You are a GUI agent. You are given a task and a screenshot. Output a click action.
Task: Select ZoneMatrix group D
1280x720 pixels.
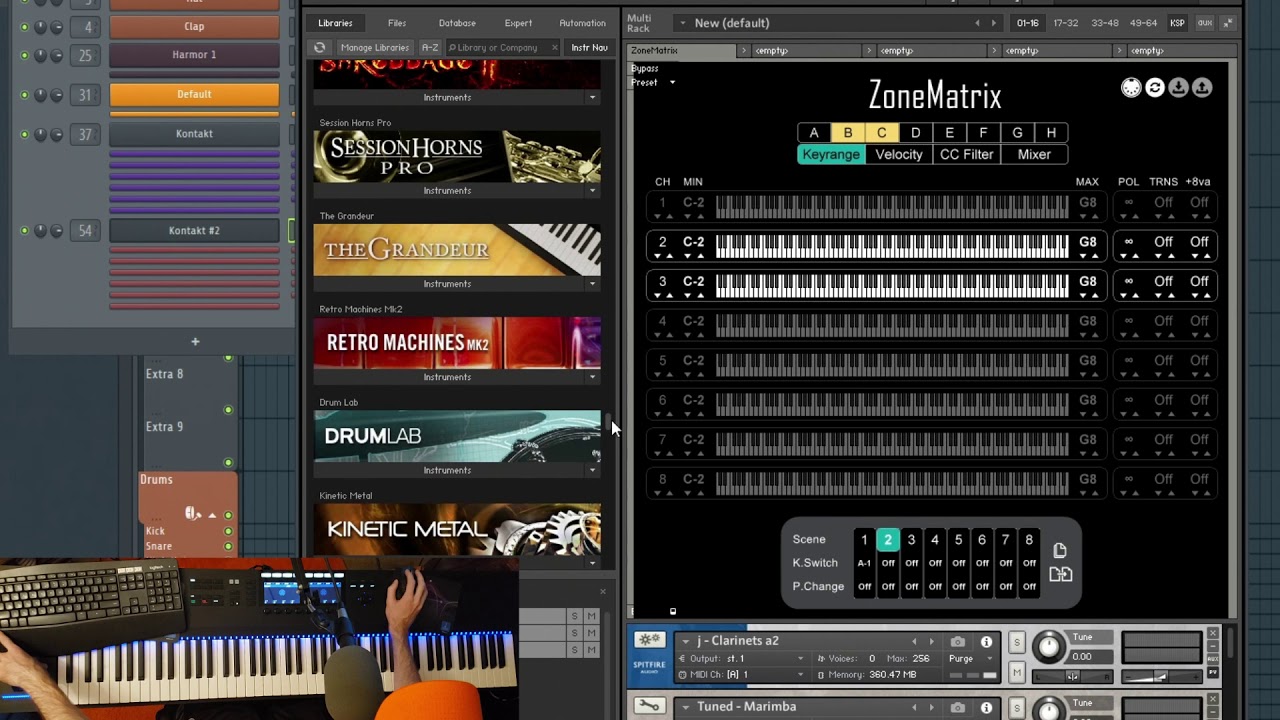[x=915, y=133]
